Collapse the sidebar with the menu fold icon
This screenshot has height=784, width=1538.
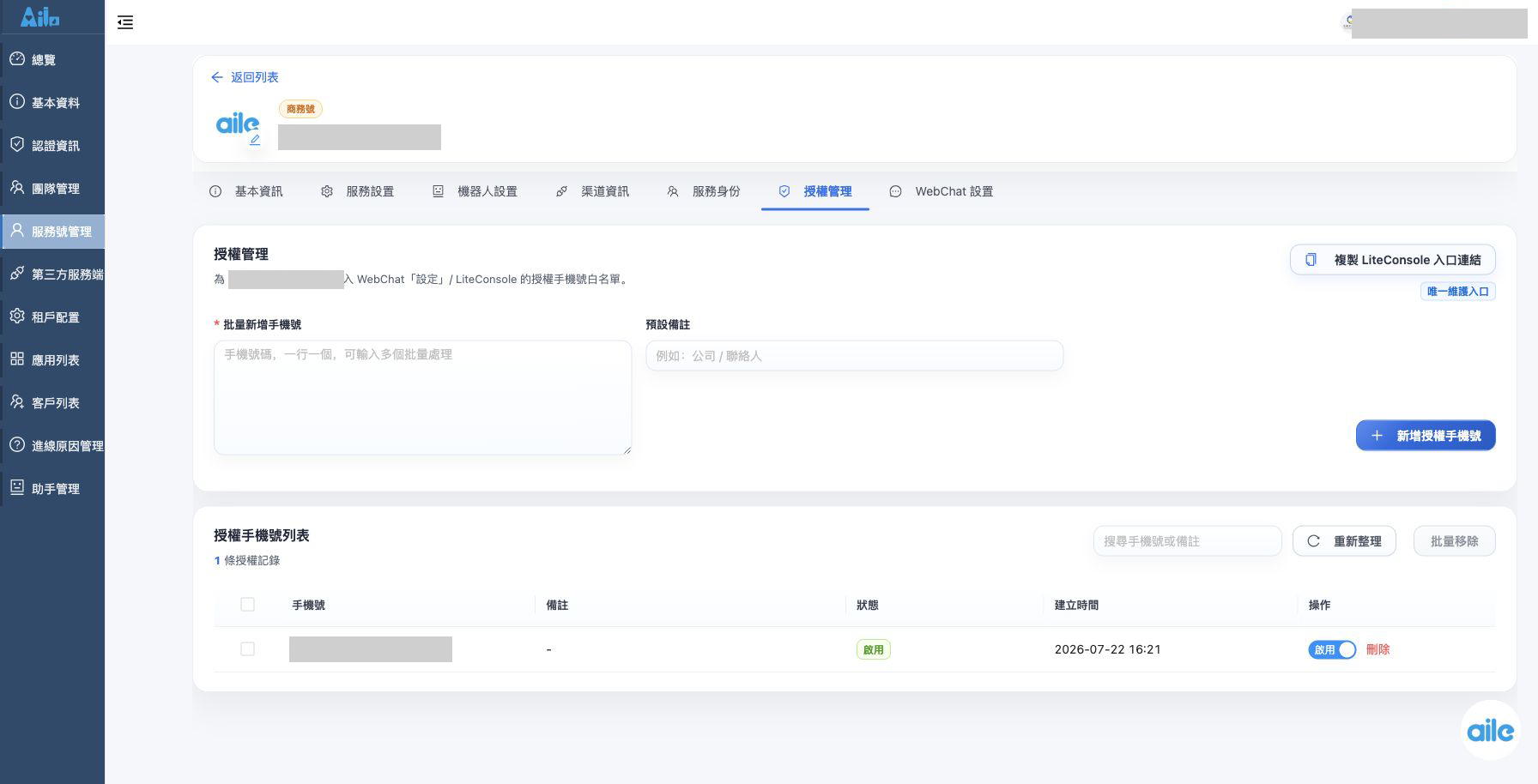click(x=125, y=22)
